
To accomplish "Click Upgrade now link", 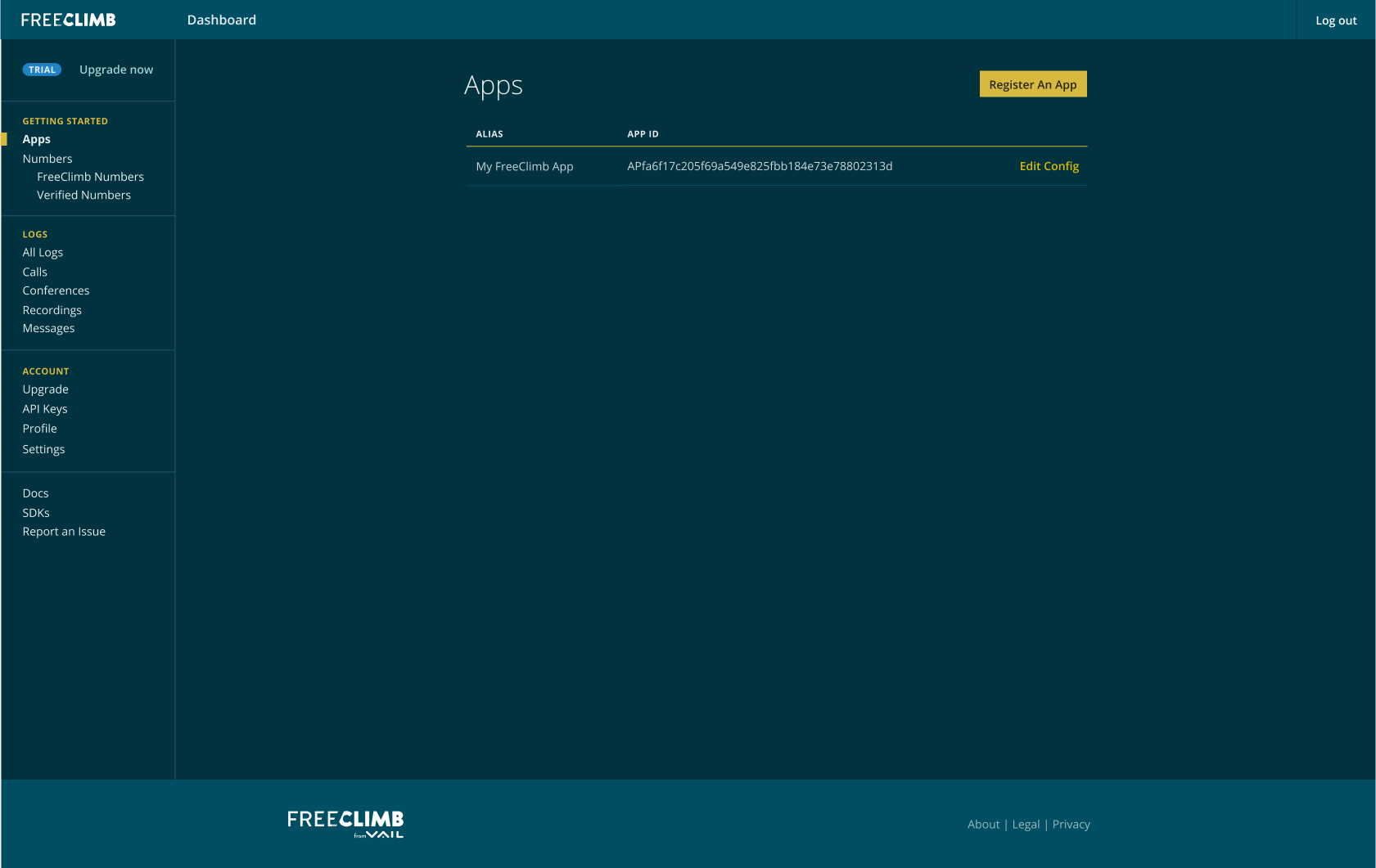I will pos(116,70).
